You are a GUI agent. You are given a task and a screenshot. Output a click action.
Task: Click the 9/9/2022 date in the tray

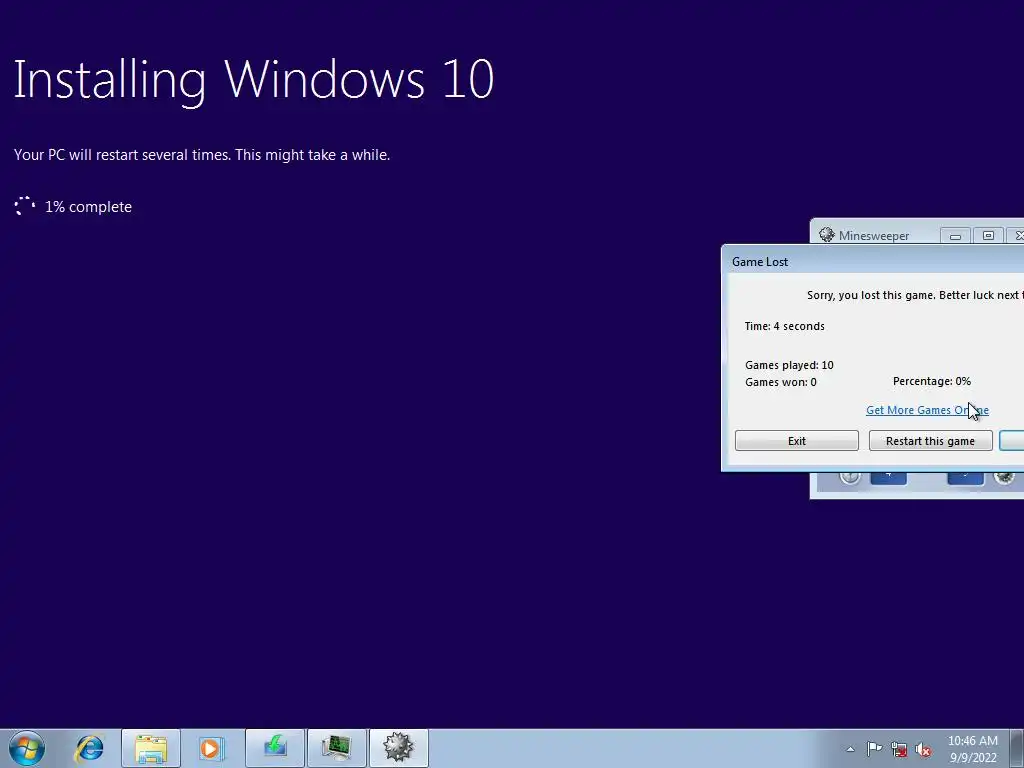[x=973, y=758]
